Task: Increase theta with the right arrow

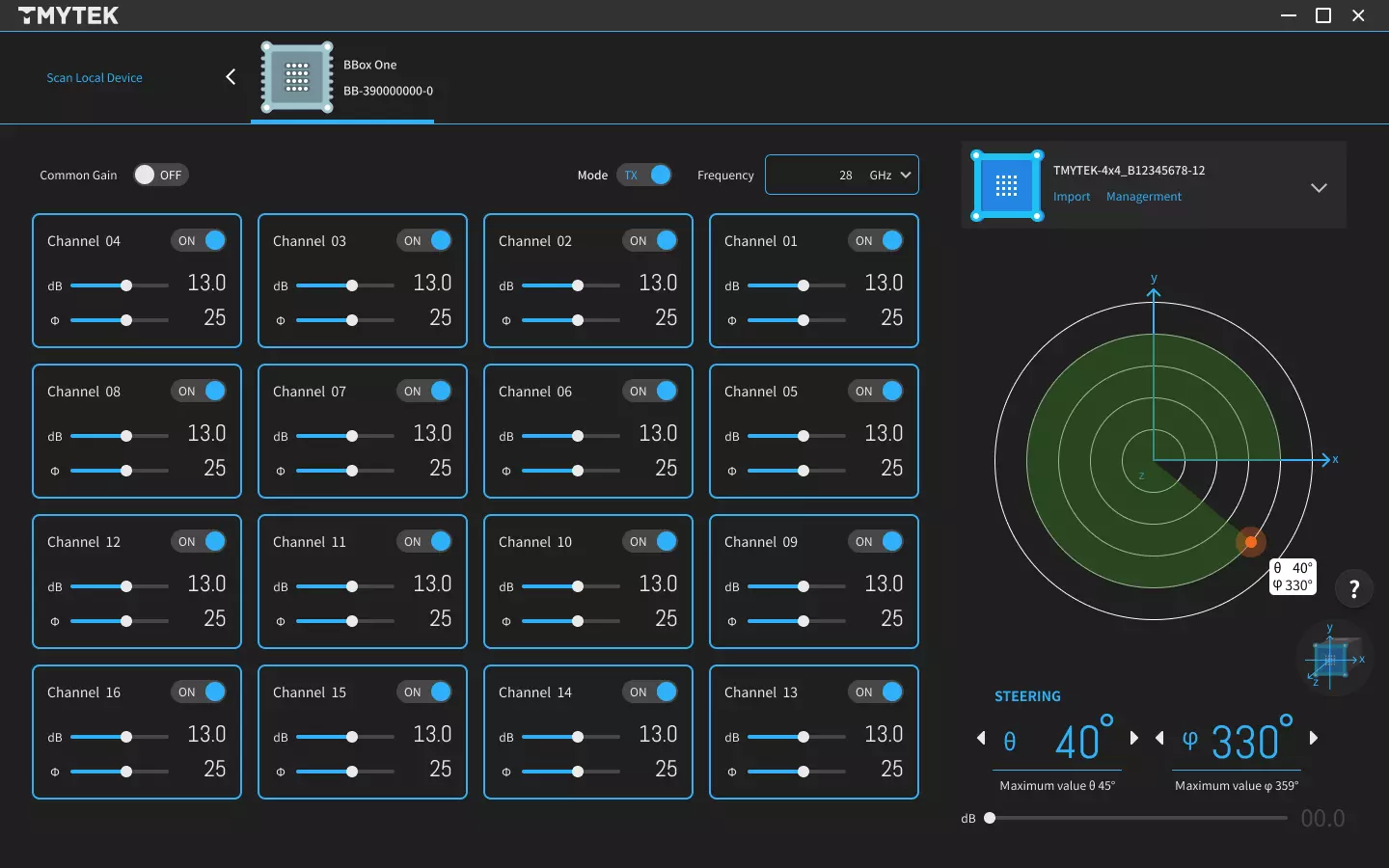Action: [1134, 739]
